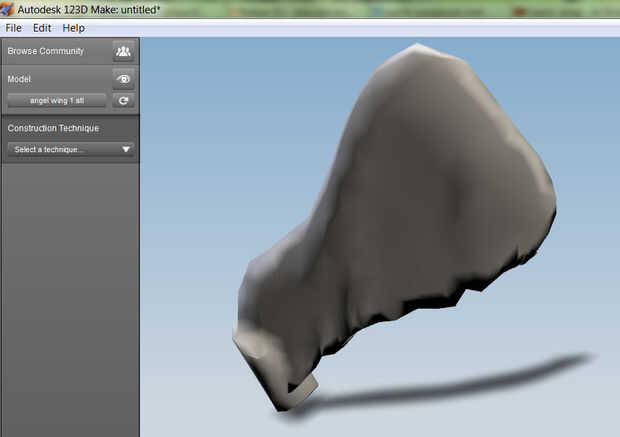This screenshot has height=437, width=620.
Task: Click the model's shadow on the ground
Action: click(x=443, y=384)
